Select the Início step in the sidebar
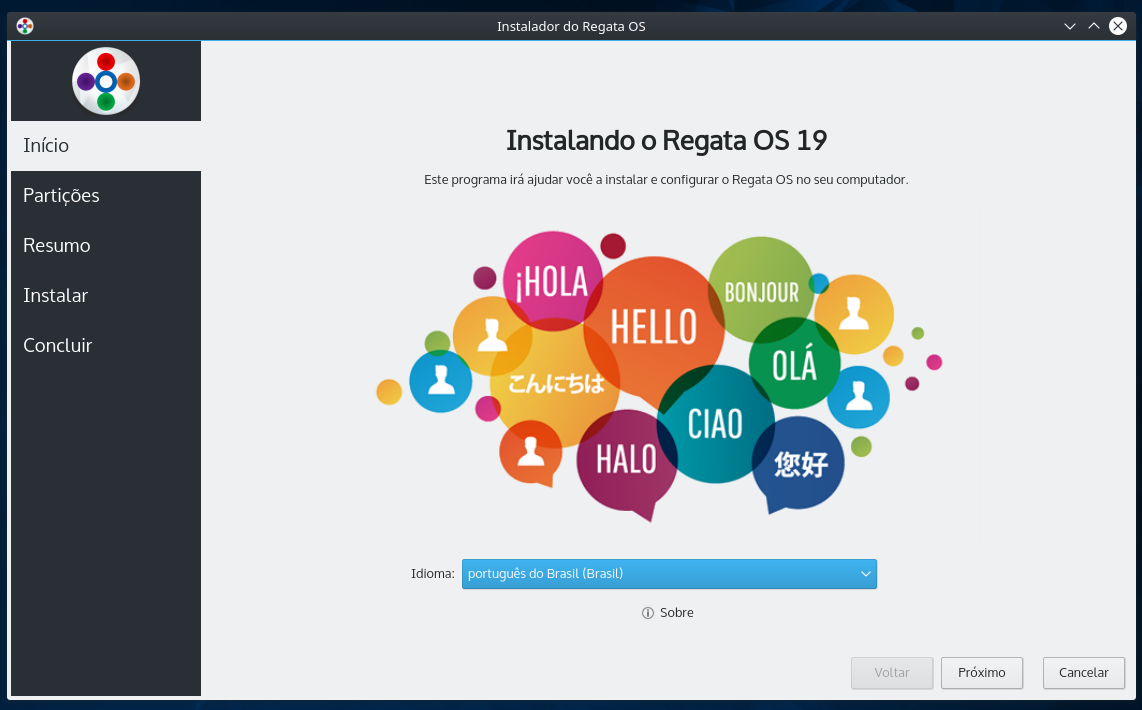The width and height of the screenshot is (1142, 710). (45, 145)
